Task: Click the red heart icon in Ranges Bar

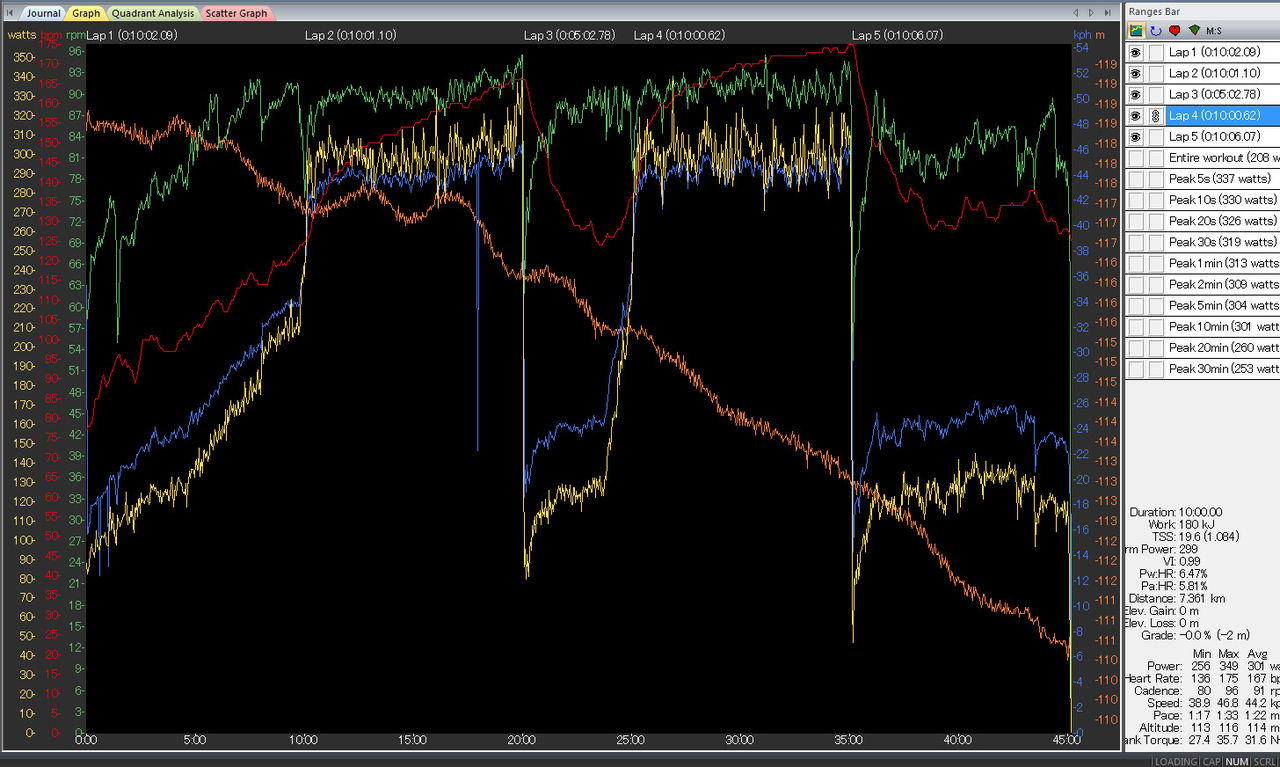Action: [x=1175, y=31]
